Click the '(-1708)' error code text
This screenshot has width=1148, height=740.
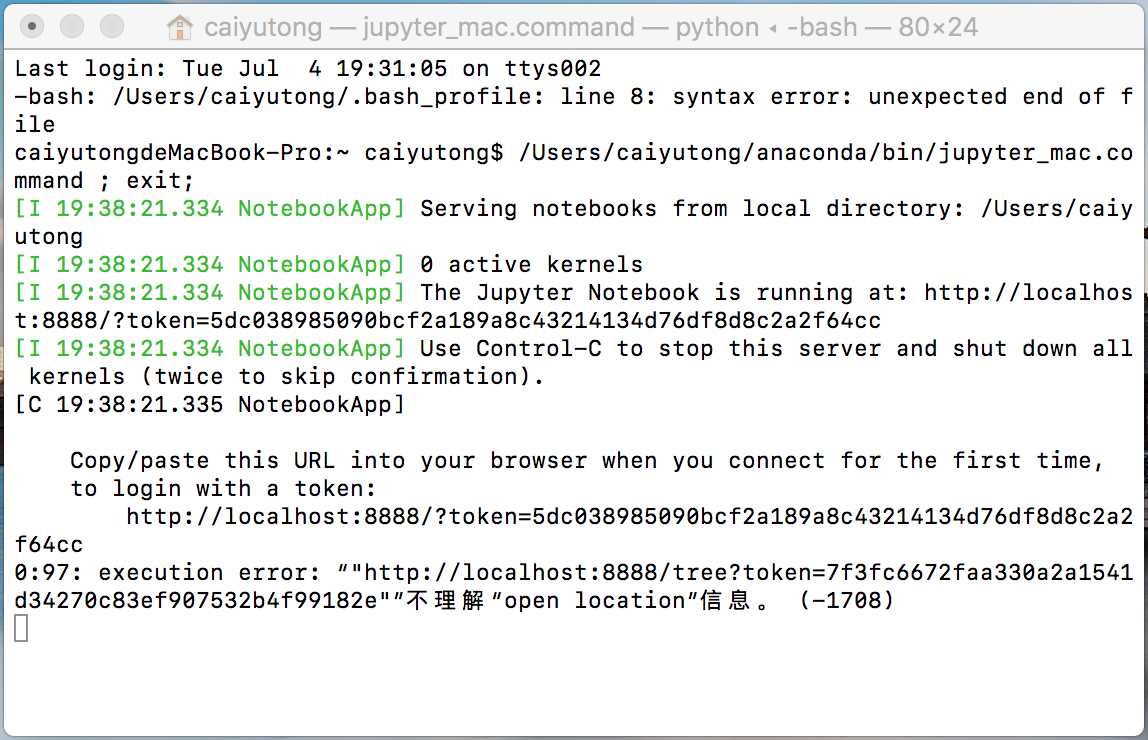click(x=847, y=600)
